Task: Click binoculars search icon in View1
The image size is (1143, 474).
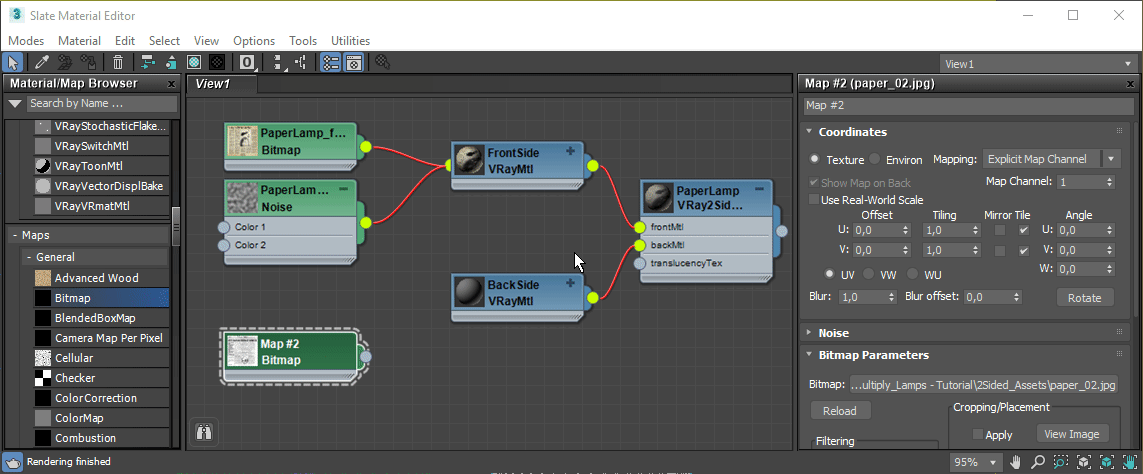Action: point(204,432)
